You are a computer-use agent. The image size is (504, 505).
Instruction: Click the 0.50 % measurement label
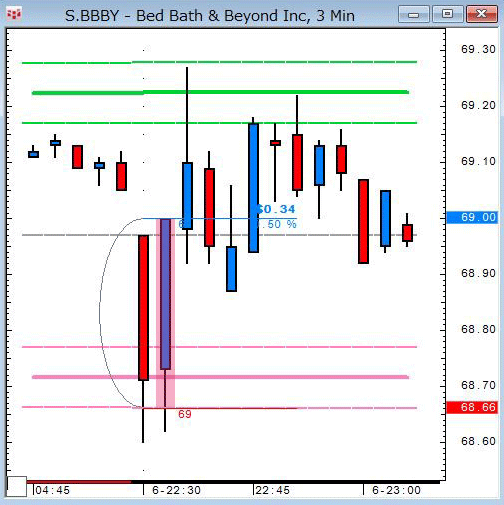click(277, 224)
